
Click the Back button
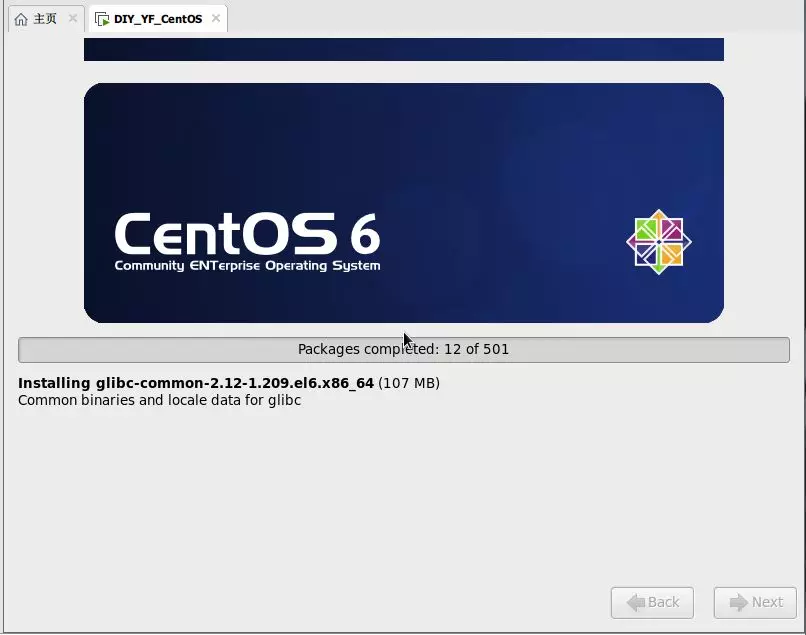(652, 603)
